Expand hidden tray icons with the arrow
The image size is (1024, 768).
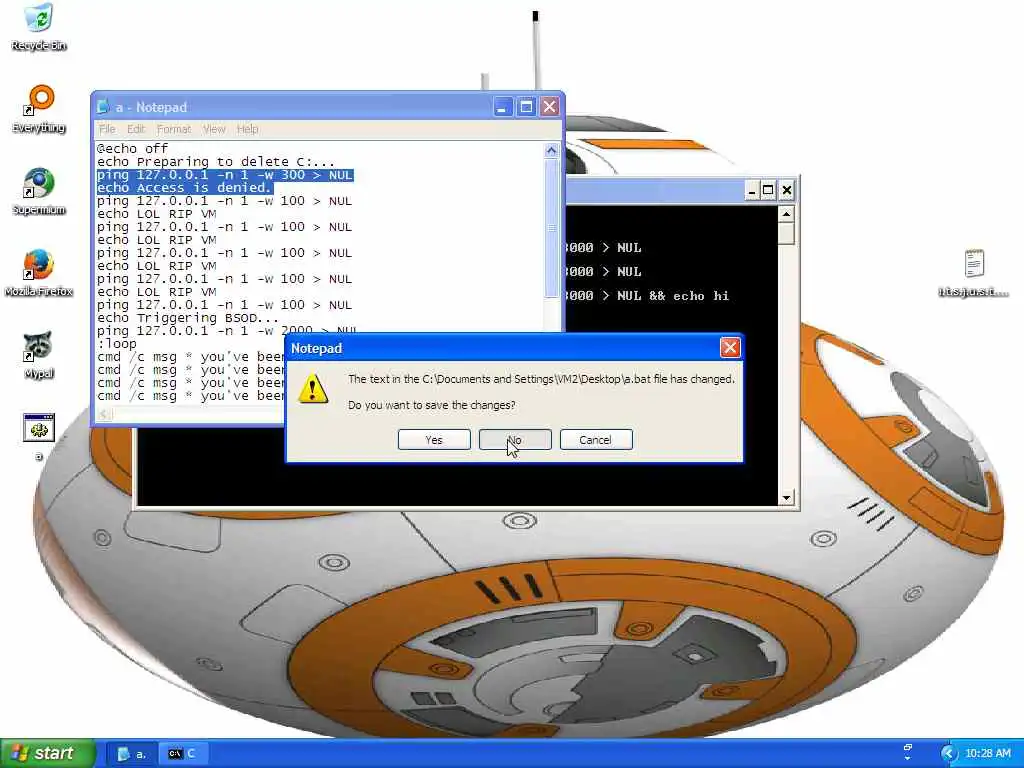pyautogui.click(x=948, y=754)
